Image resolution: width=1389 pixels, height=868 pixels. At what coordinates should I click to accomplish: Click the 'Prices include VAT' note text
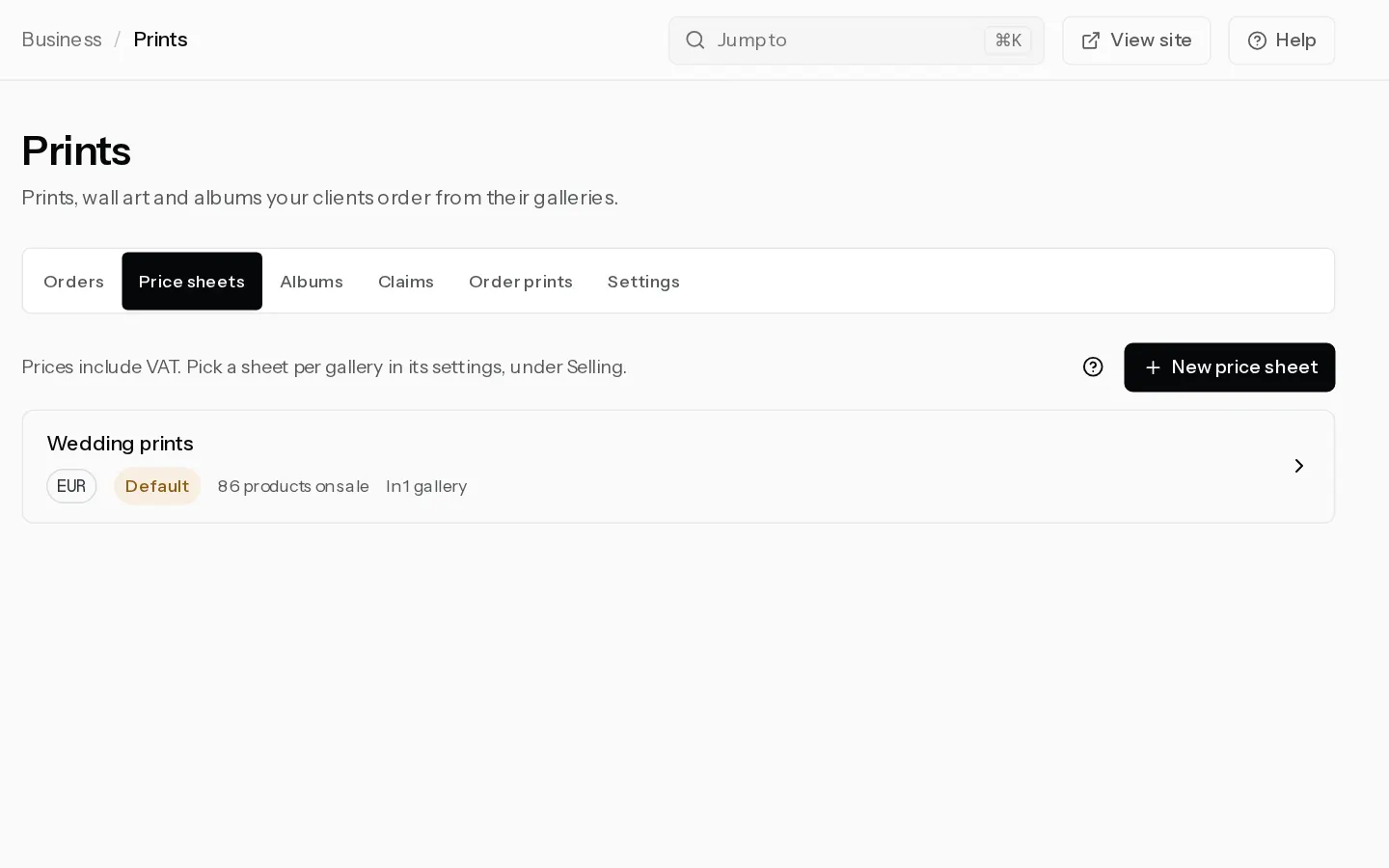pos(324,366)
